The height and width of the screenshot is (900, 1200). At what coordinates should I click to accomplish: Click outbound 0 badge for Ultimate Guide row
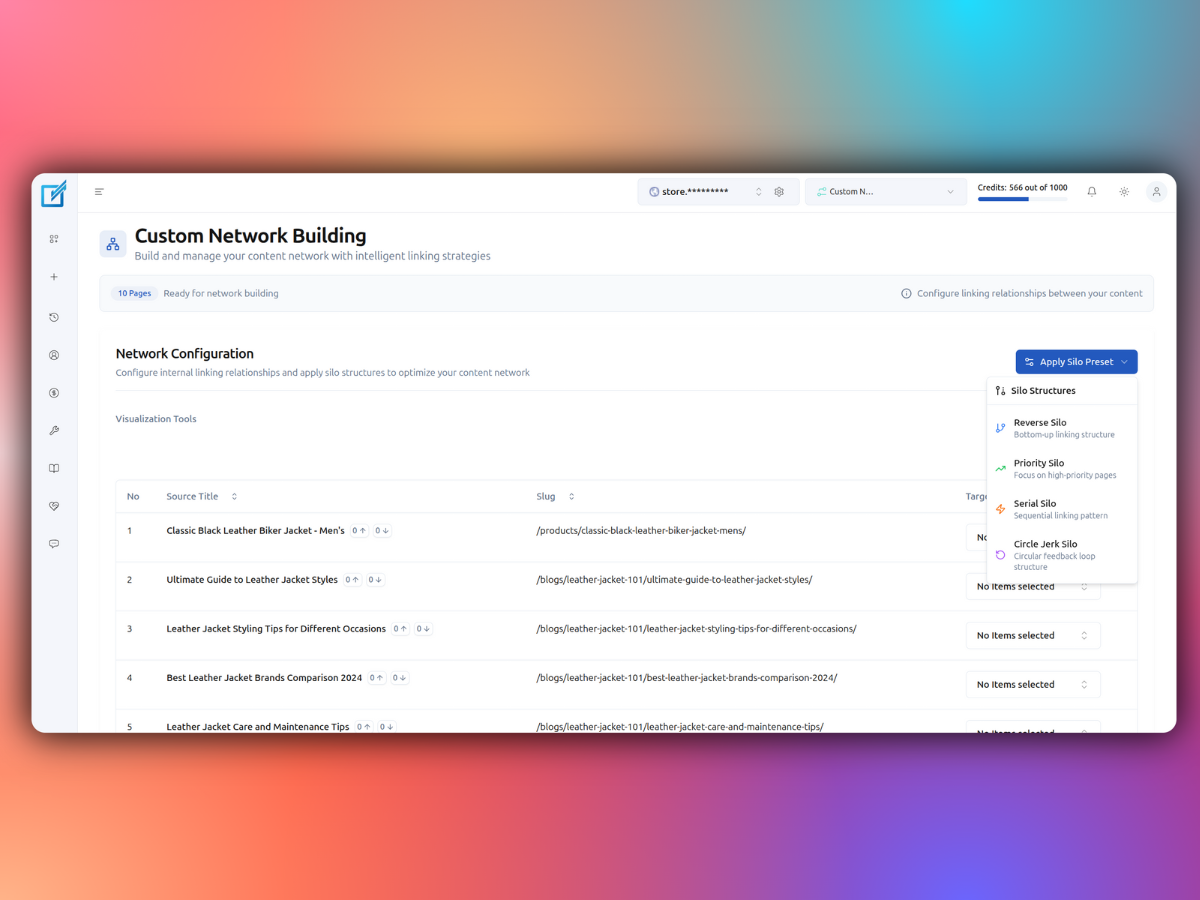pyautogui.click(x=375, y=580)
